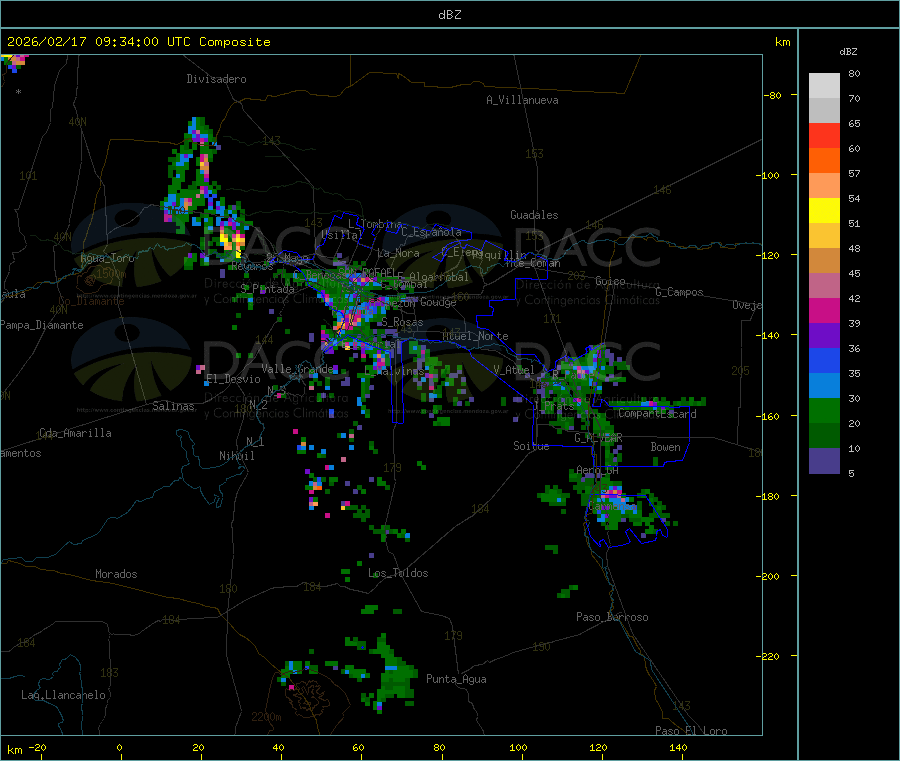Viewport: 900px width, 761px height.
Task: Click the G_Campos place label
Action: (x=679, y=292)
